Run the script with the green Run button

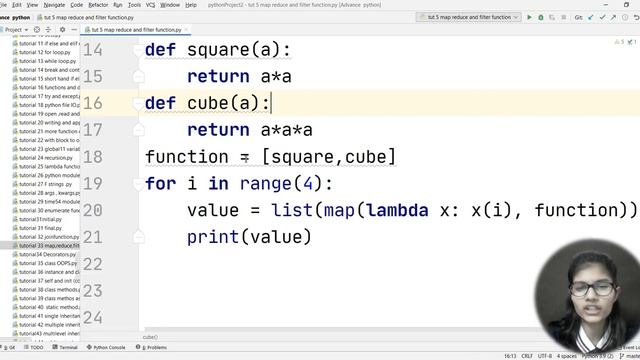[529, 18]
